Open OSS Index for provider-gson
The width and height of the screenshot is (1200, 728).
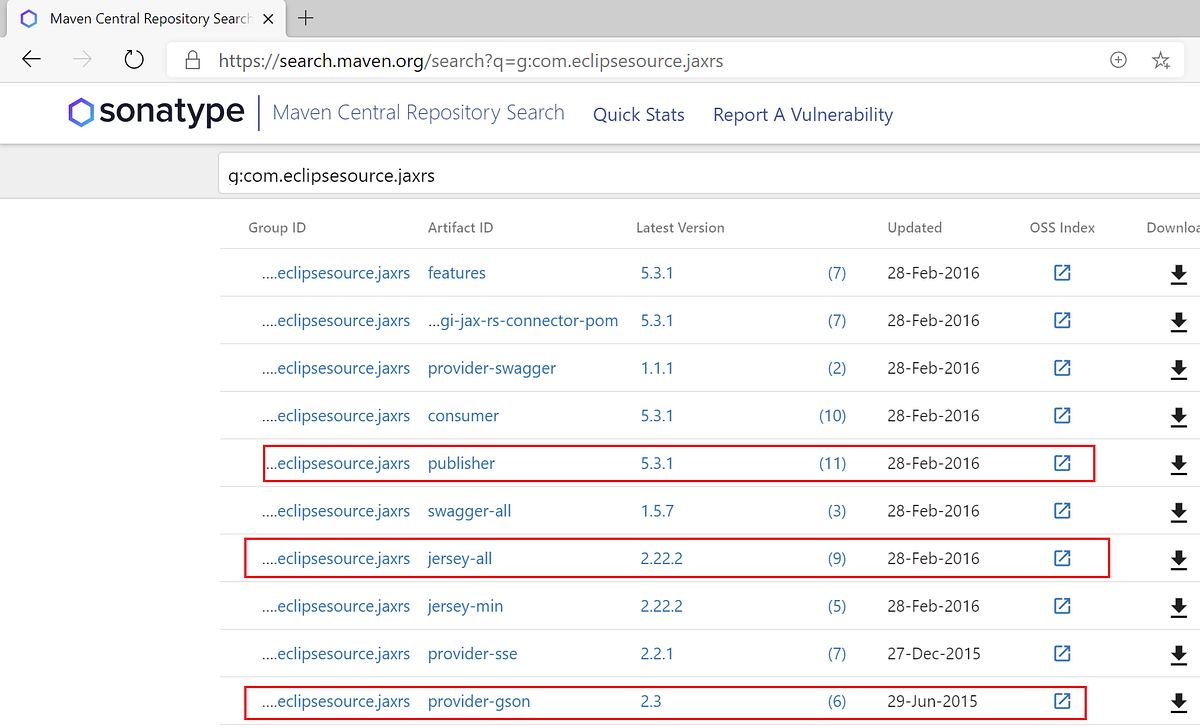(1062, 701)
